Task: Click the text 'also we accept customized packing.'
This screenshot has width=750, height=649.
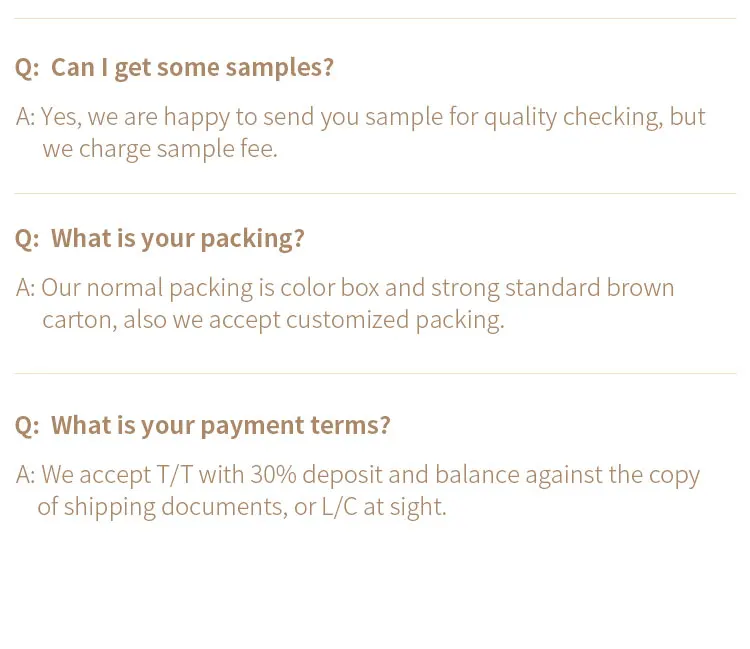Action: pyautogui.click(x=314, y=320)
